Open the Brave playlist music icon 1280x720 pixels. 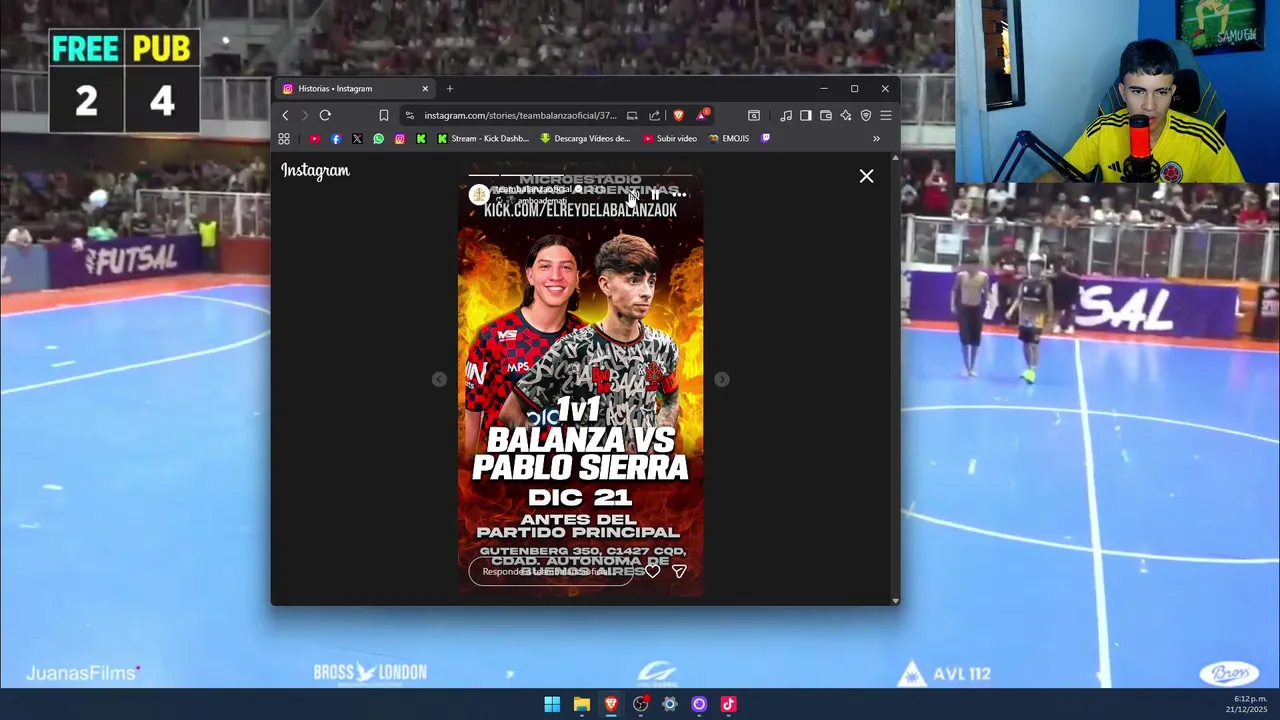coord(786,116)
